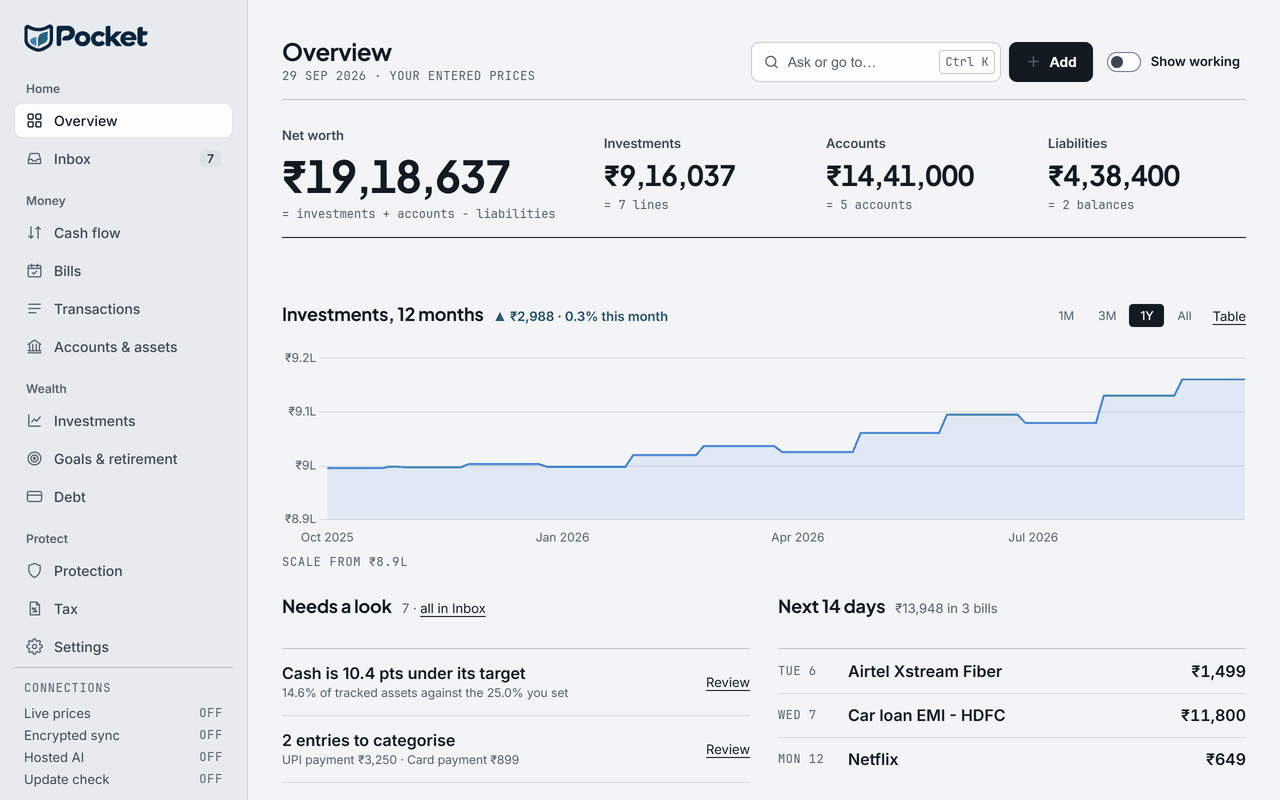Viewport: 1280px width, 800px height.
Task: Open the Car loan EMI - HDFC bill
Action: pyautogui.click(x=1012, y=716)
